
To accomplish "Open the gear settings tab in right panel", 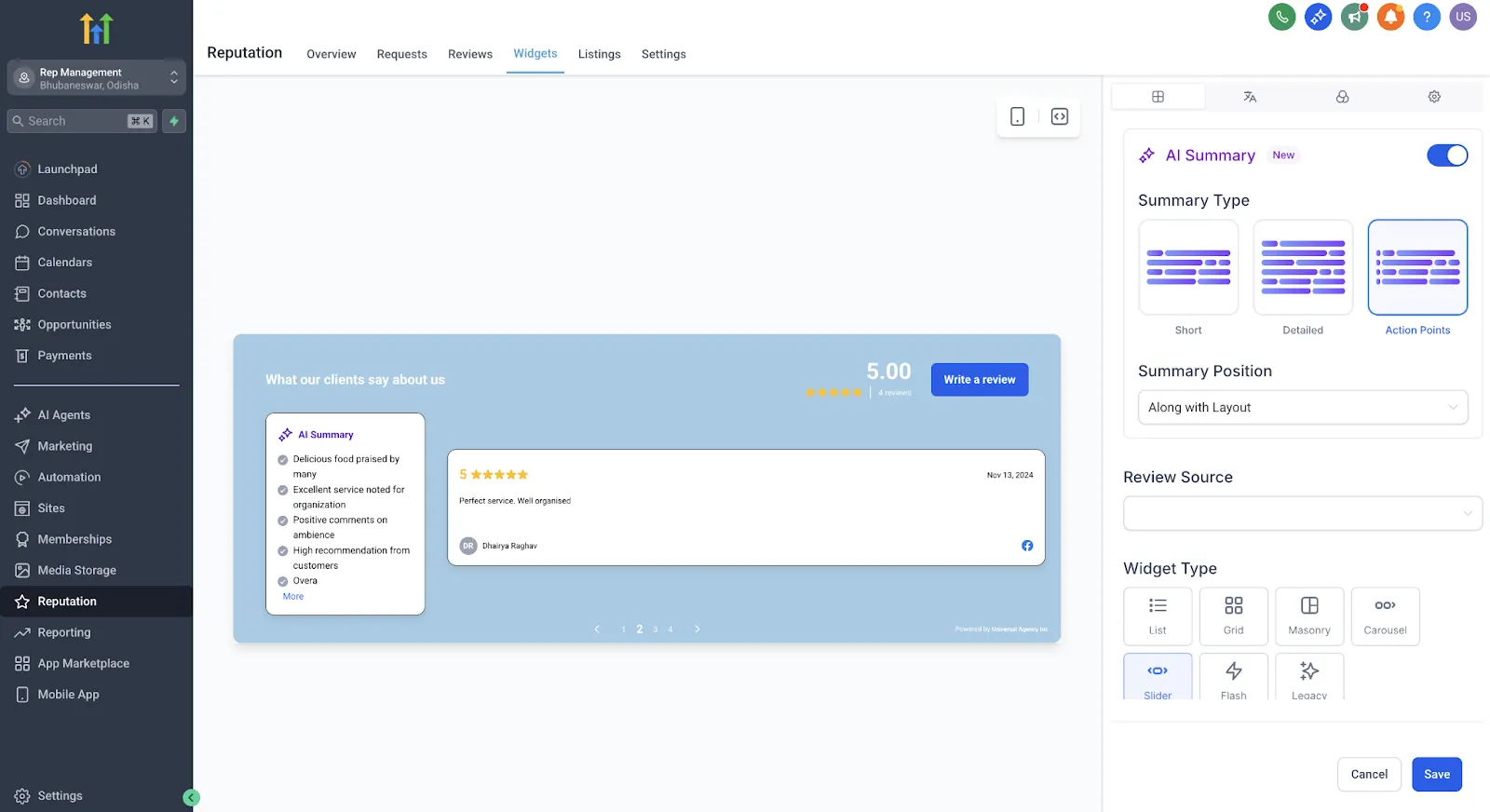I will point(1434,97).
